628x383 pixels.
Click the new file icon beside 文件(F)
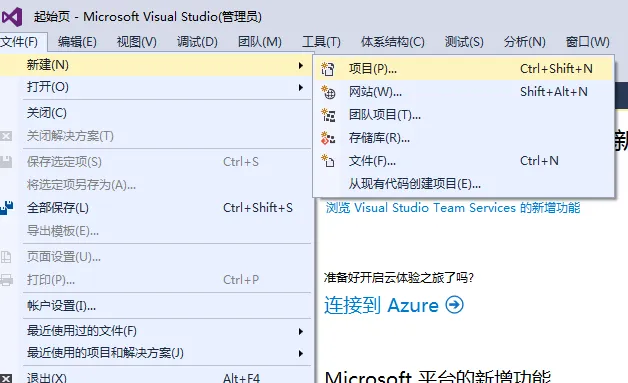coord(328,161)
